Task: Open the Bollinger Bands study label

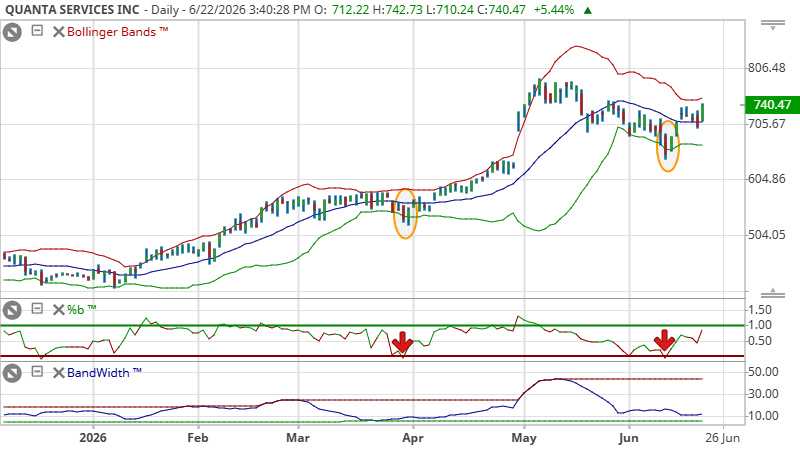Action: coord(117,32)
